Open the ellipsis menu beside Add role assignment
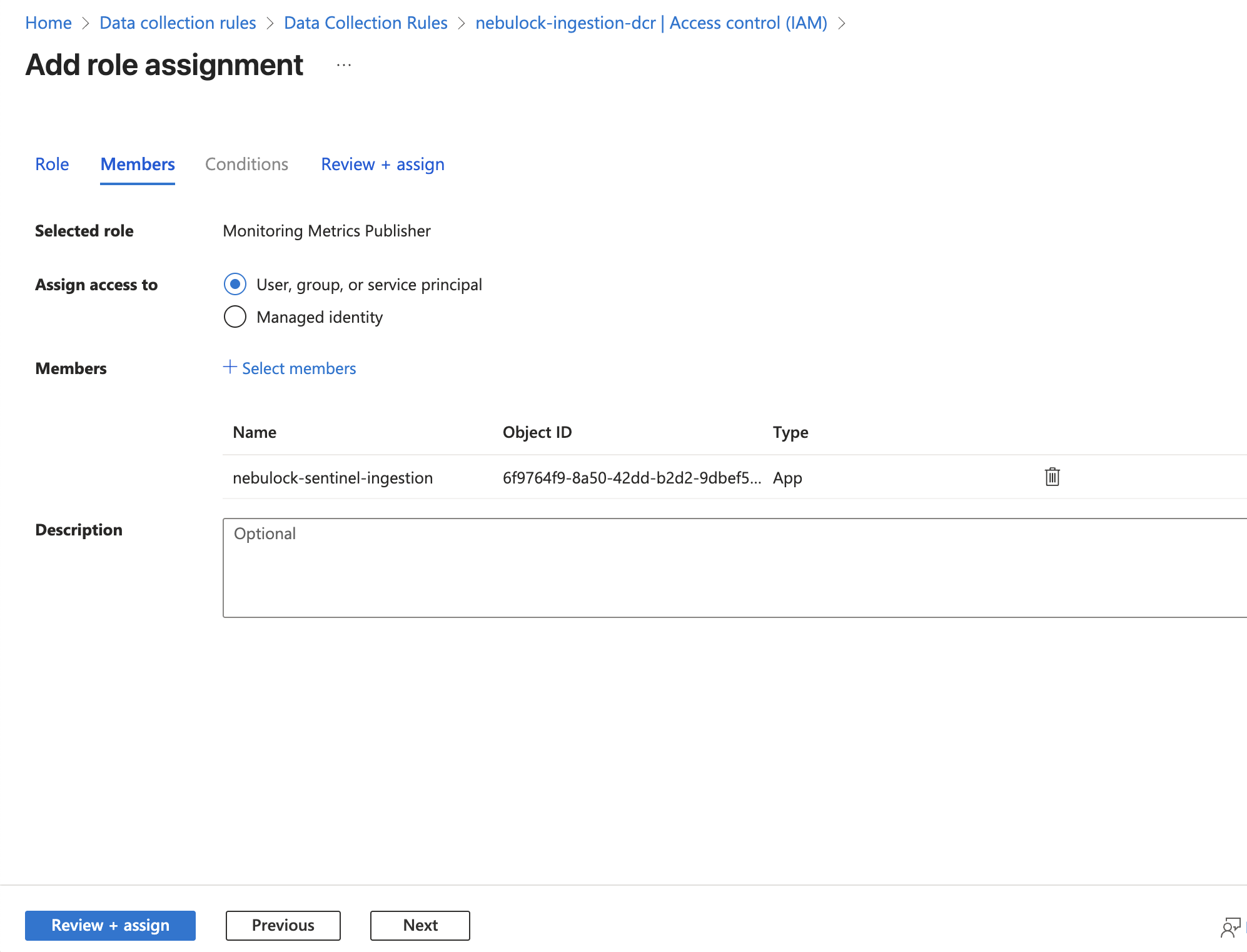Viewport: 1247px width, 952px height. pyautogui.click(x=344, y=65)
